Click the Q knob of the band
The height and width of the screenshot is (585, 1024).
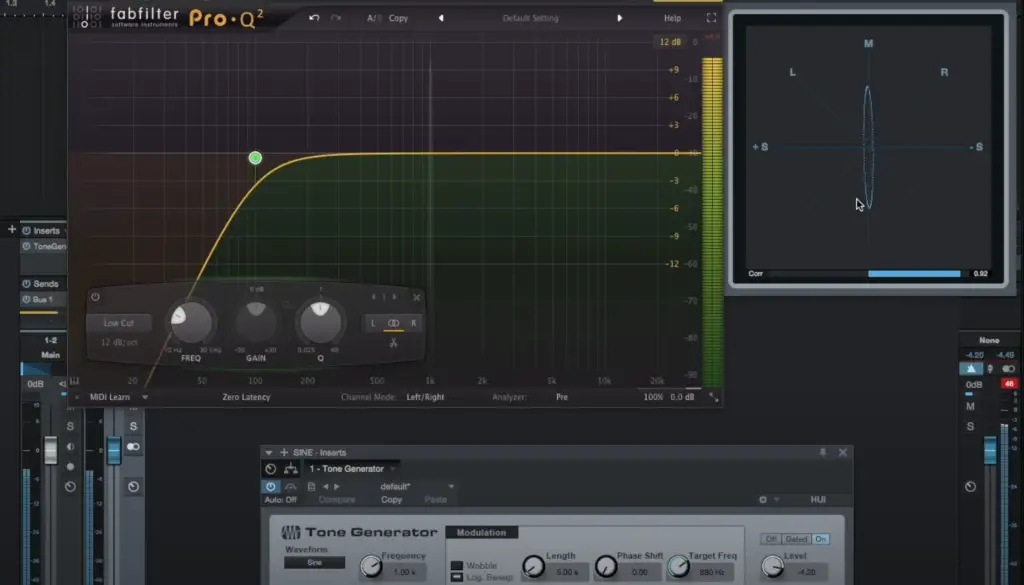(x=320, y=321)
